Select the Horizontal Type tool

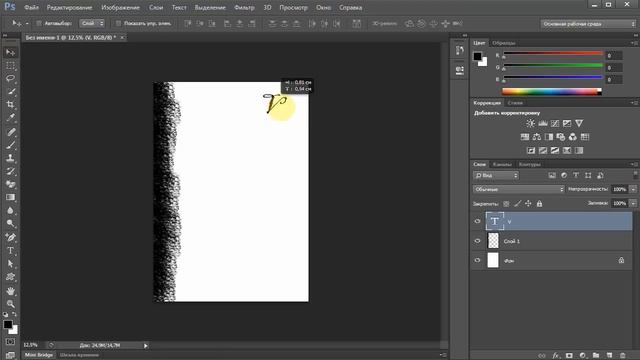[11, 250]
